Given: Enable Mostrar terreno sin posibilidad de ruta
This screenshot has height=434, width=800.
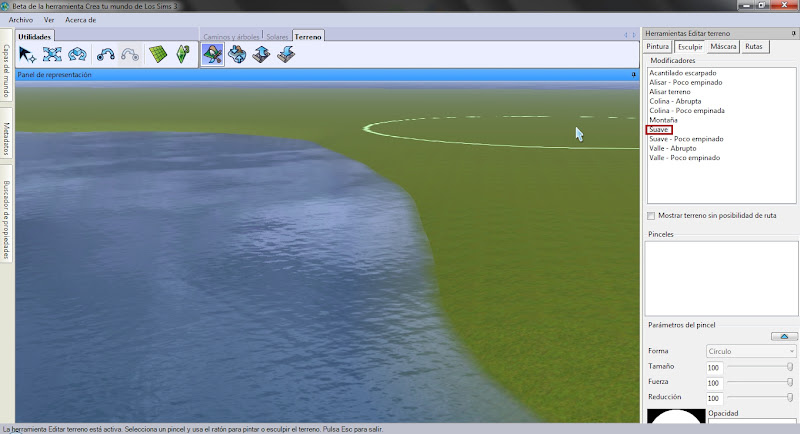Looking at the screenshot, I should 651,216.
